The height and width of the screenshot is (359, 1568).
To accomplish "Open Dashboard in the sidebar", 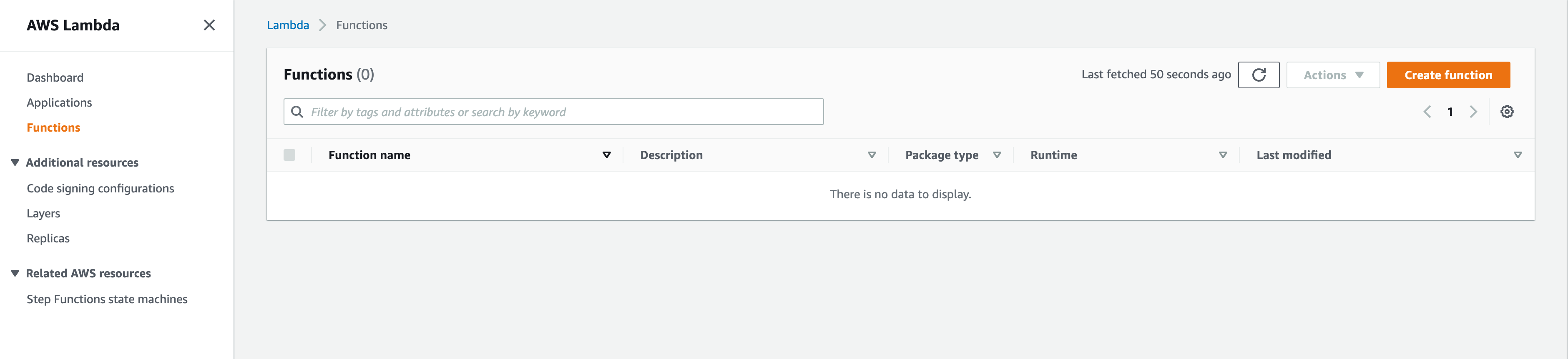I will pos(55,77).
